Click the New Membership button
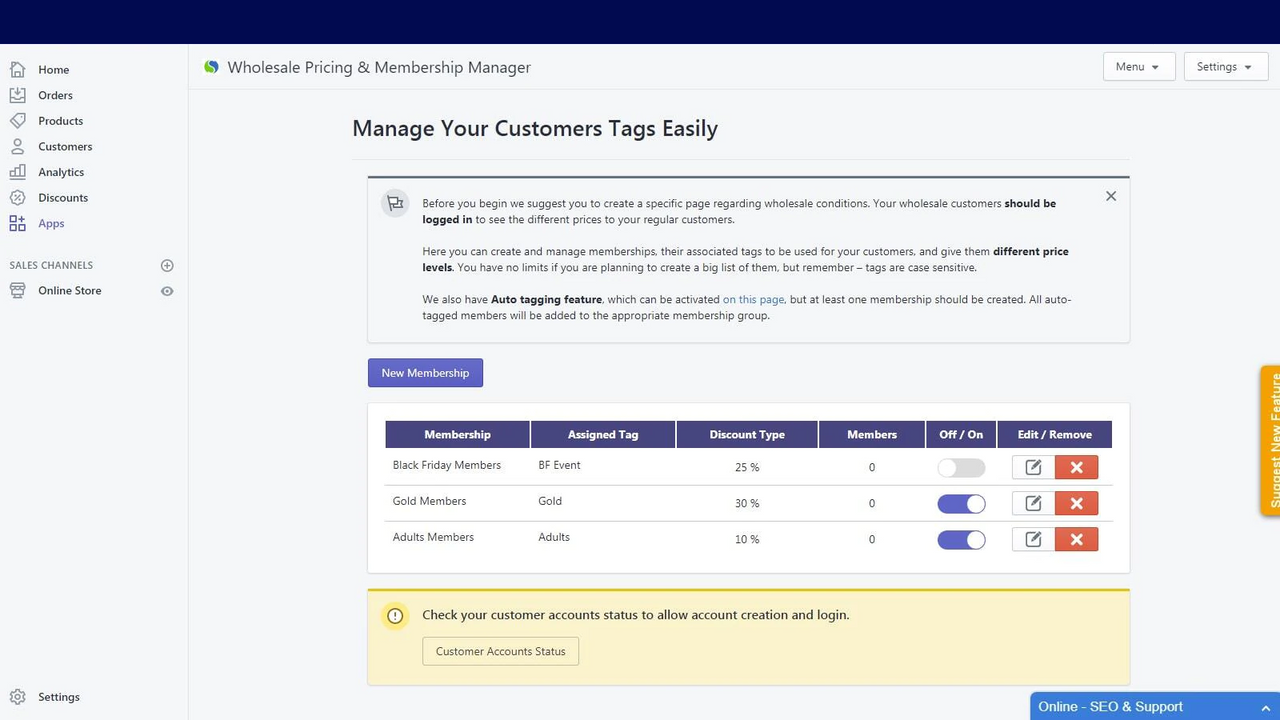The width and height of the screenshot is (1280, 720). (425, 372)
